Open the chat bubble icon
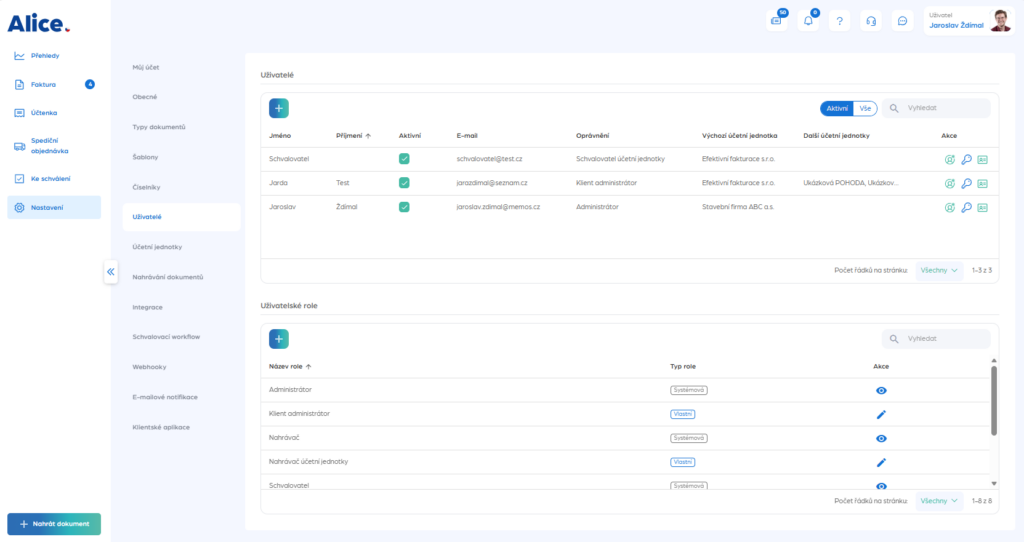The height and width of the screenshot is (542, 1024). pyautogui.click(x=902, y=21)
